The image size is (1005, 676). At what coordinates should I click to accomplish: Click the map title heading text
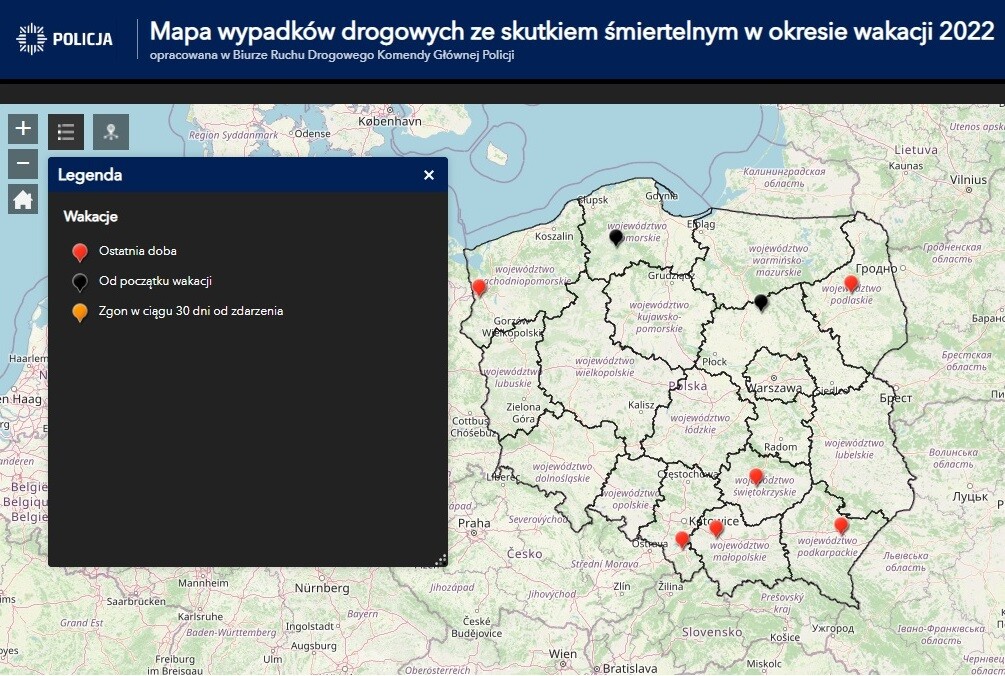571,31
